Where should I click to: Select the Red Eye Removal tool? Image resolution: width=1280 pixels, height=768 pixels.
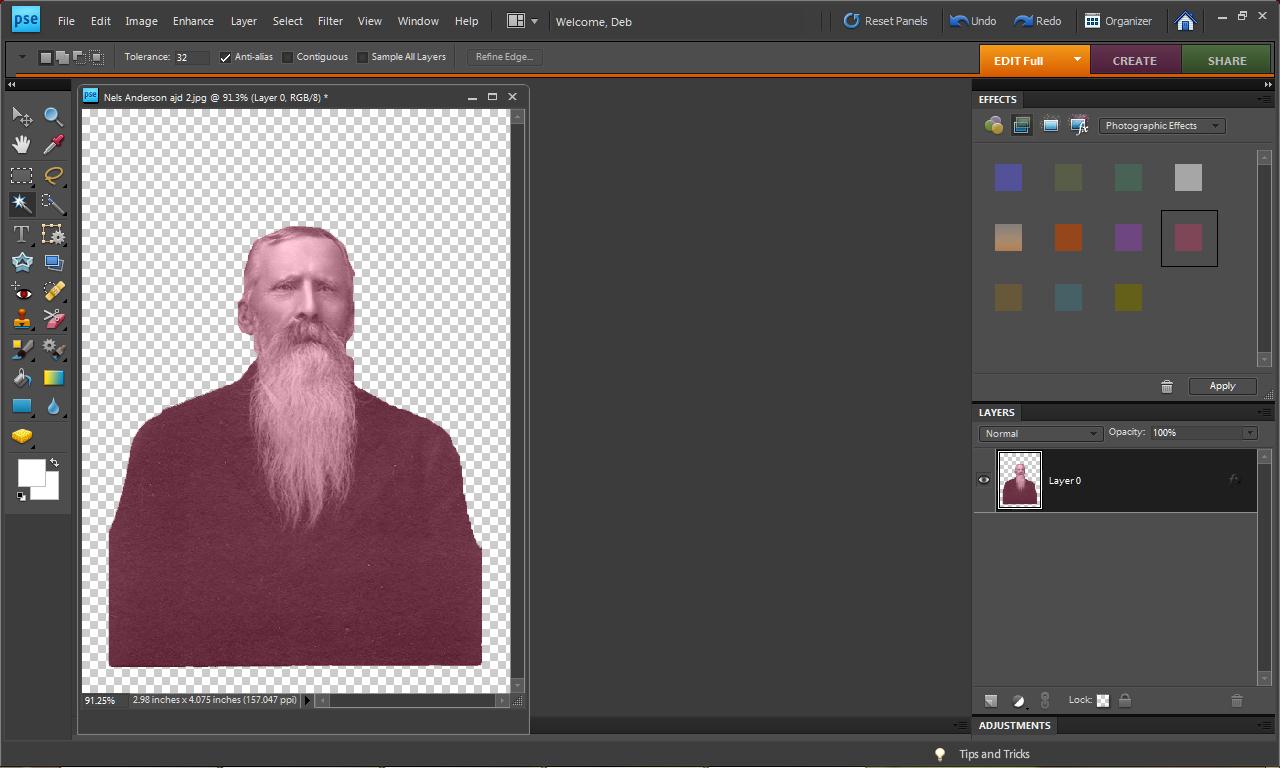[x=21, y=292]
